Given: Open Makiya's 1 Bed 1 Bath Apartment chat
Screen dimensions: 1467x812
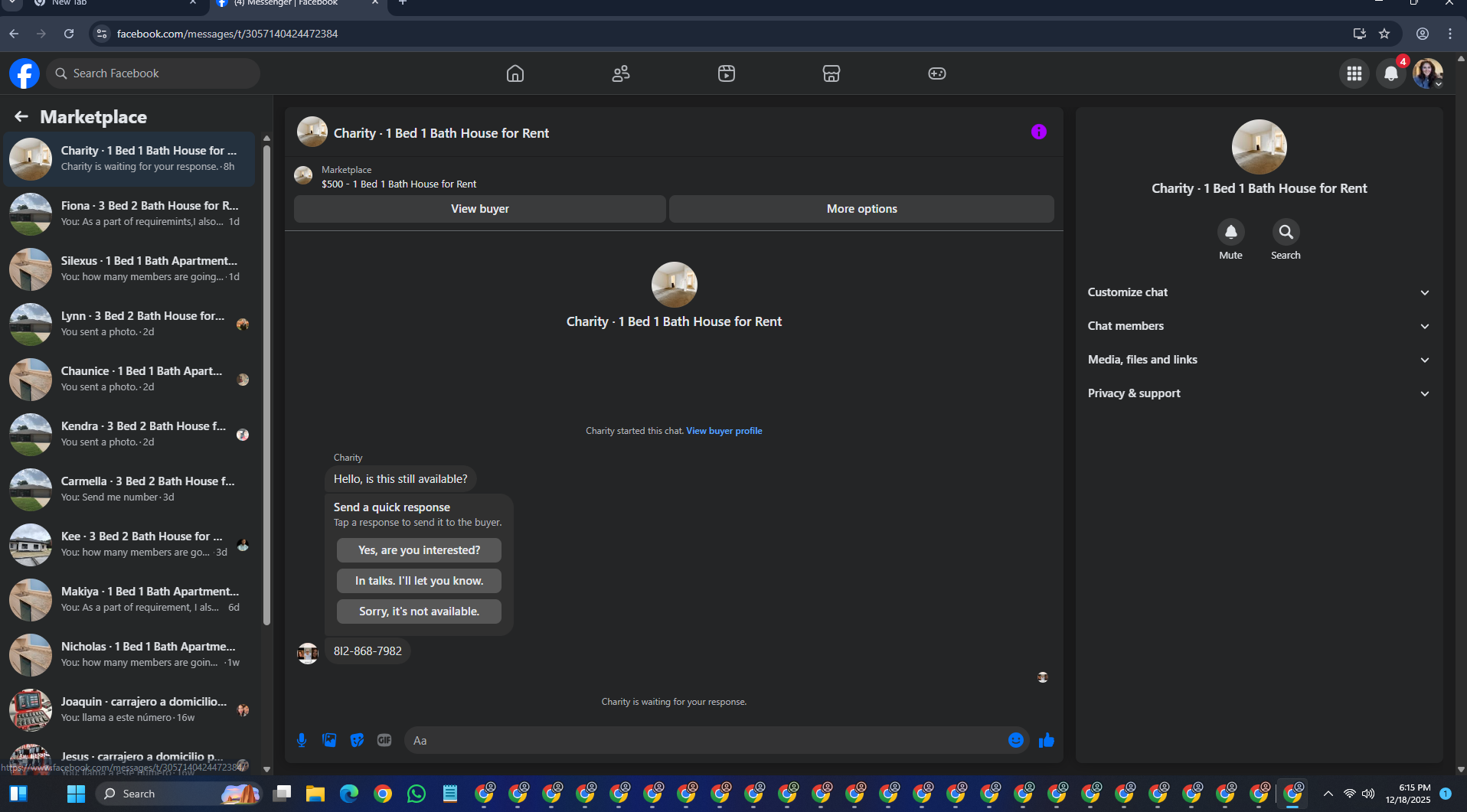Looking at the screenshot, I should click(x=129, y=599).
